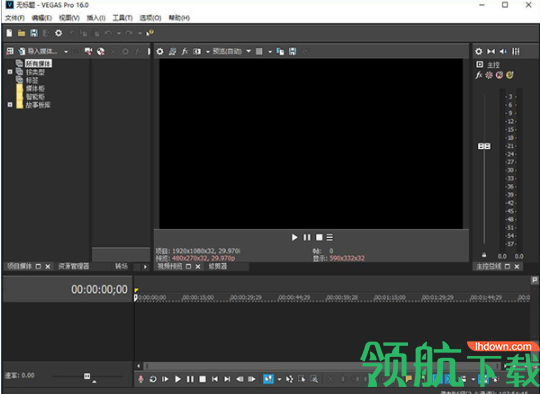Open the 视图(V) menu
This screenshot has width=540, height=394.
pyautogui.click(x=69, y=18)
